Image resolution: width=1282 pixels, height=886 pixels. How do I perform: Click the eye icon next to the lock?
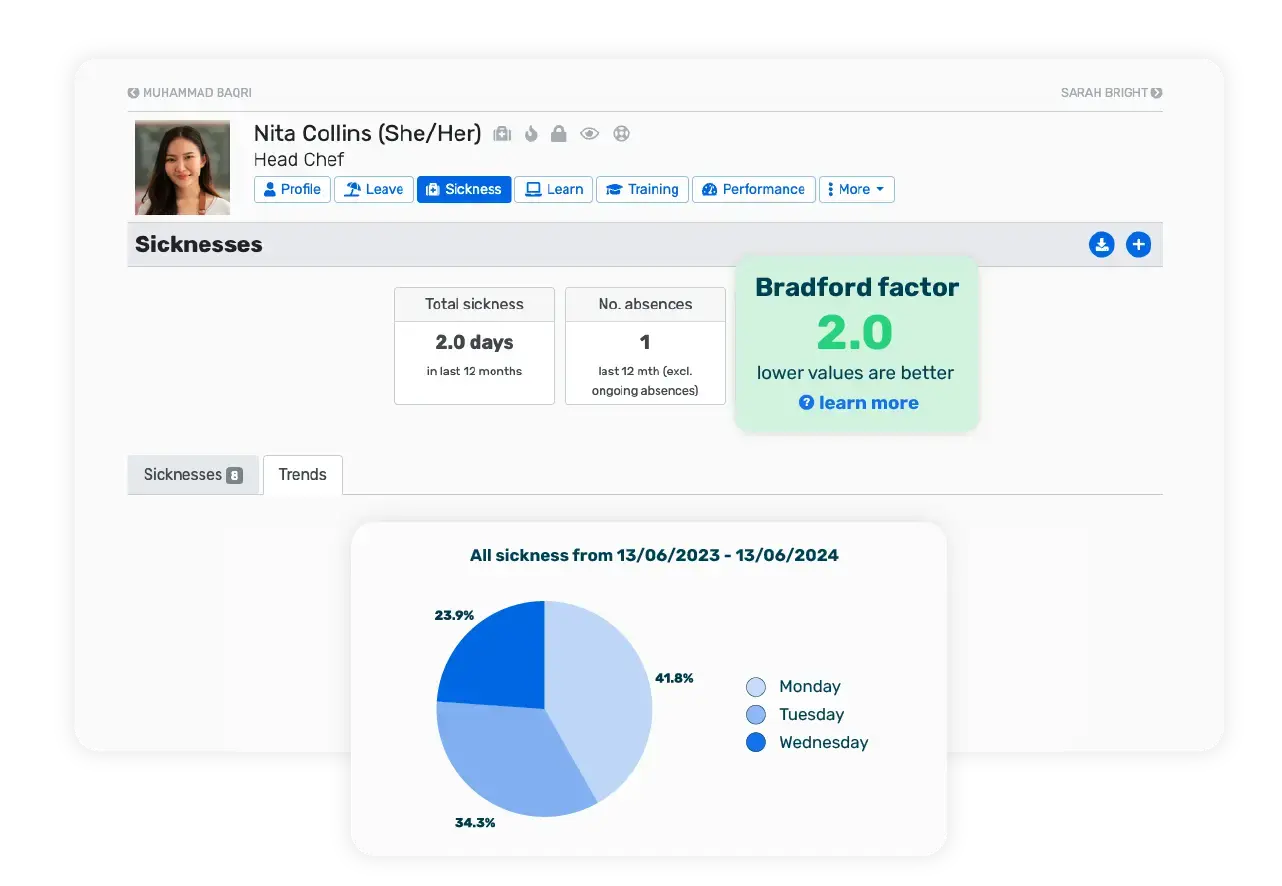point(589,133)
